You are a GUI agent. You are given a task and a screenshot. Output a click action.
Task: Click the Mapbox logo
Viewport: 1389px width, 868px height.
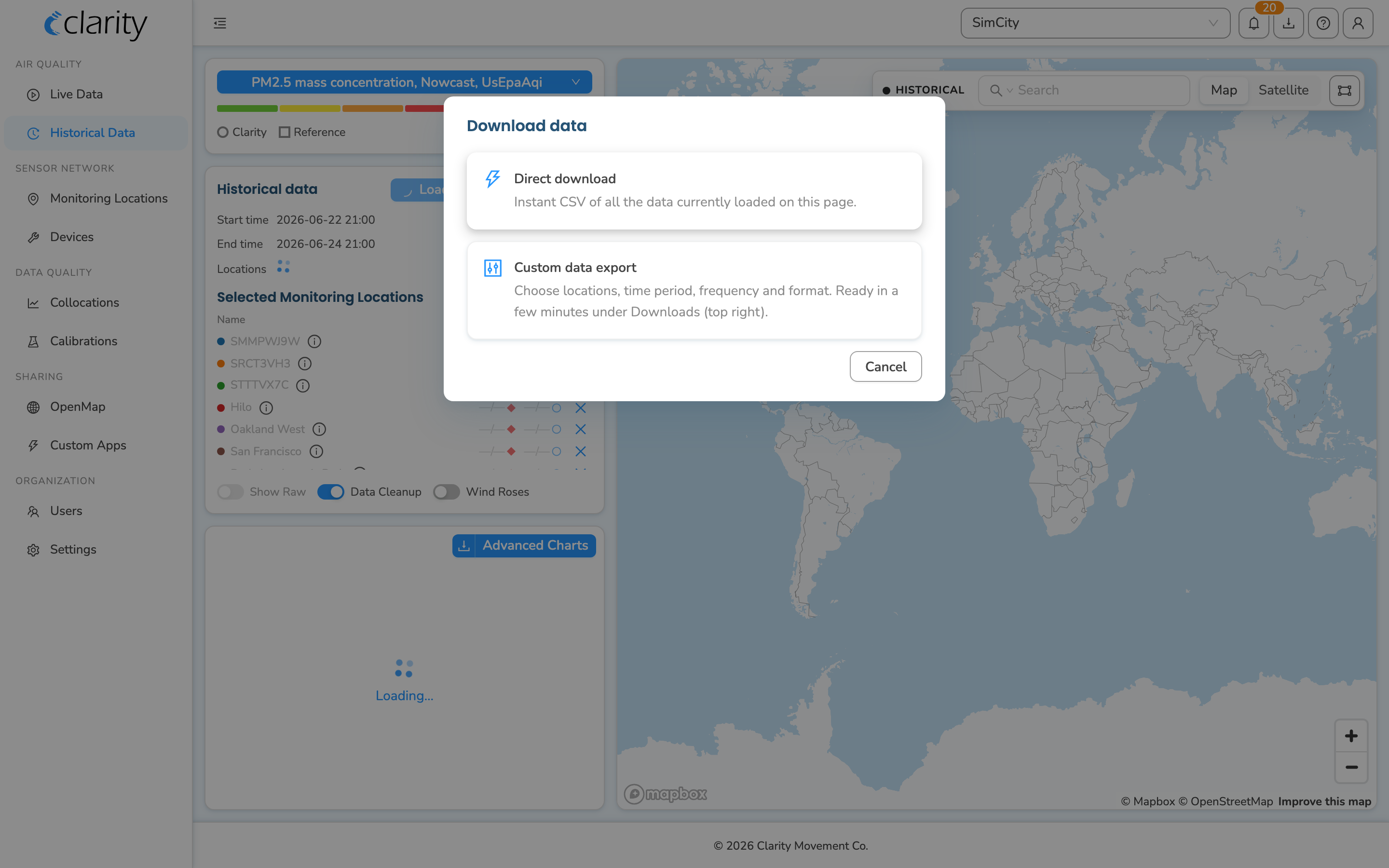(x=665, y=794)
